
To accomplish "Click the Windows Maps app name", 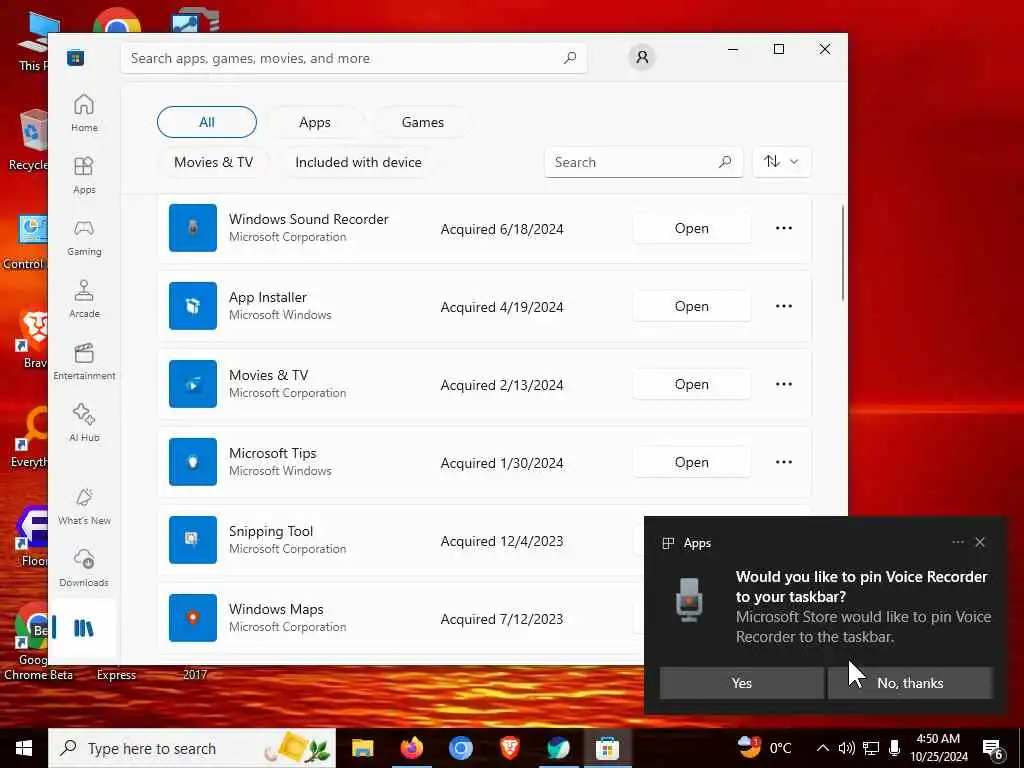I will pos(276,609).
